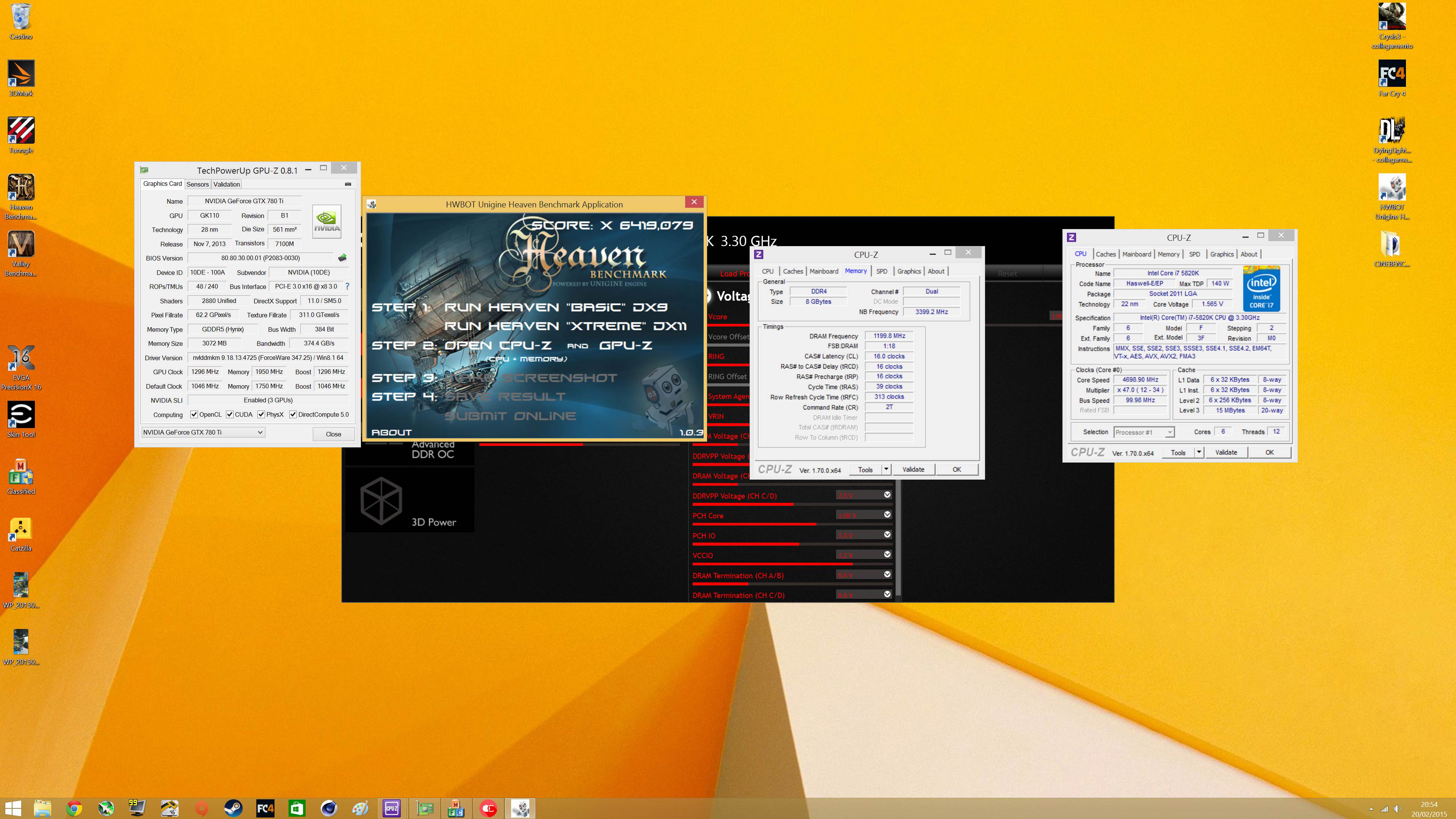This screenshot has height=819, width=1456.
Task: Click the GPU-Z screenshot camera icon
Action: pos(348,184)
